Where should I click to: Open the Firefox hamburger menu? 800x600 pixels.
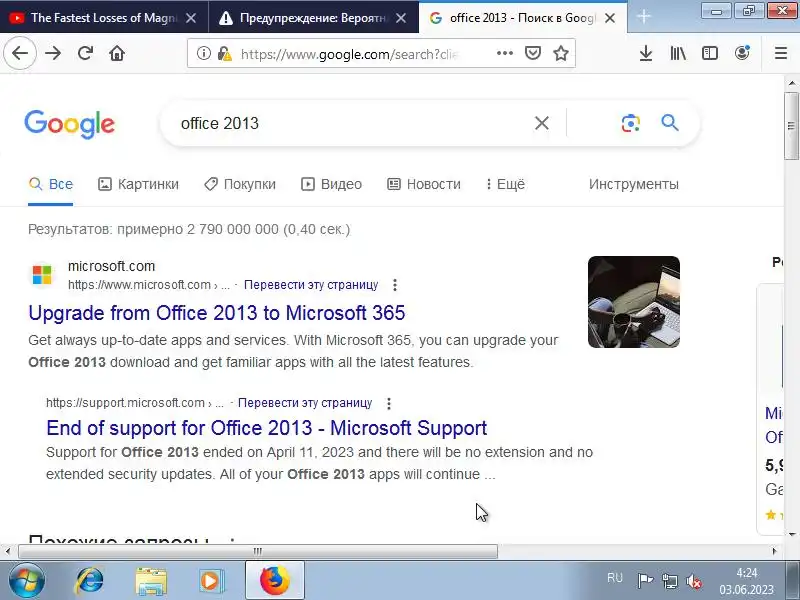[x=781, y=53]
